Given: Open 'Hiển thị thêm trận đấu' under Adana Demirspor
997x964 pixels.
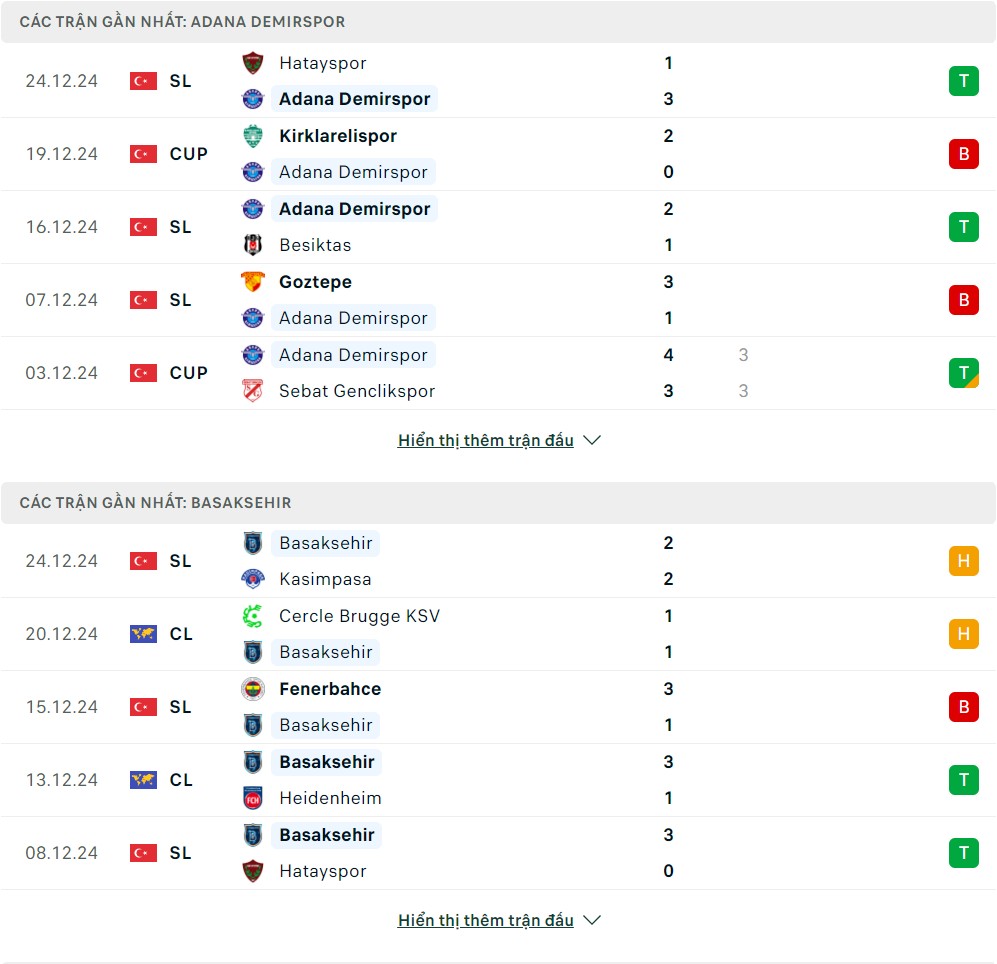Looking at the screenshot, I should (486, 440).
